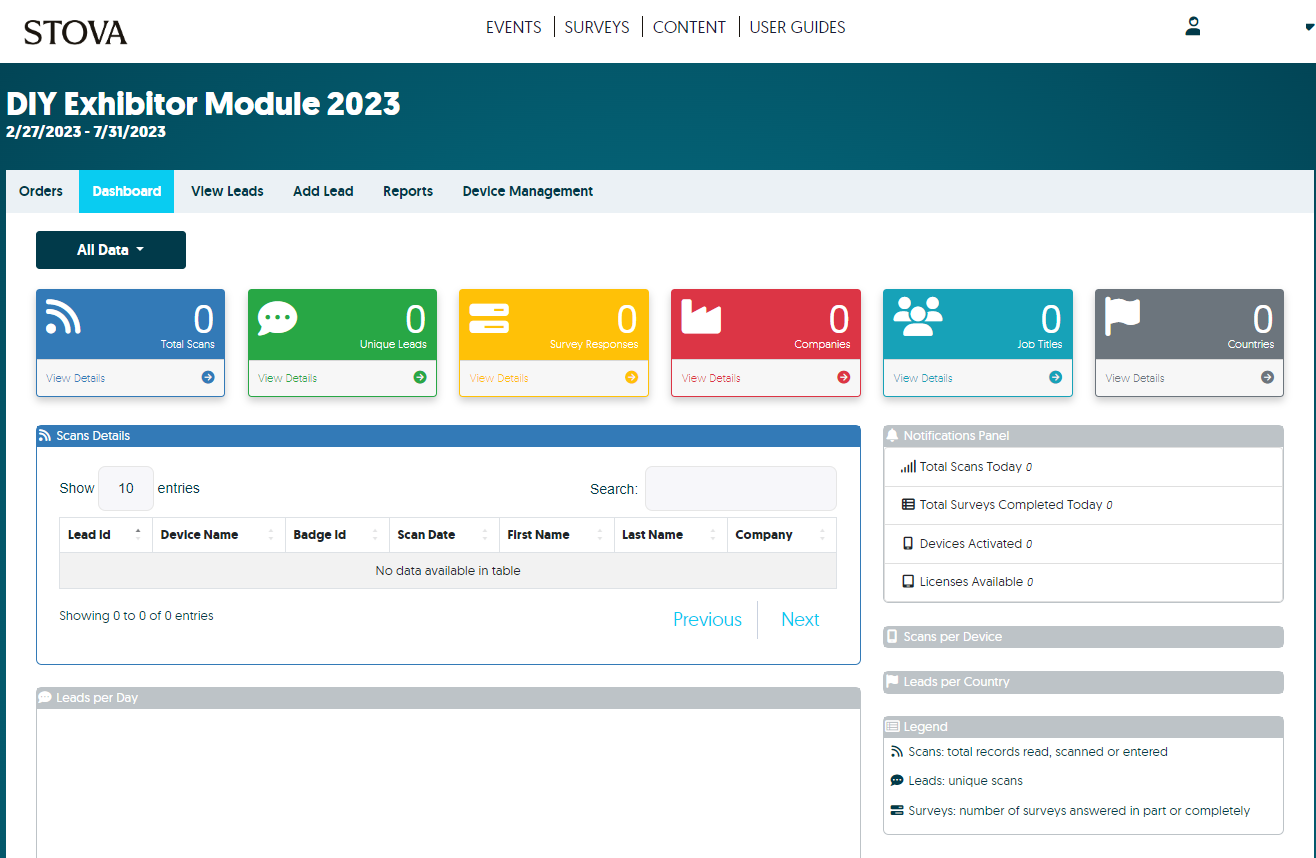Click the Legend Scans RSS icon
This screenshot has height=858, width=1316.
[x=897, y=752]
